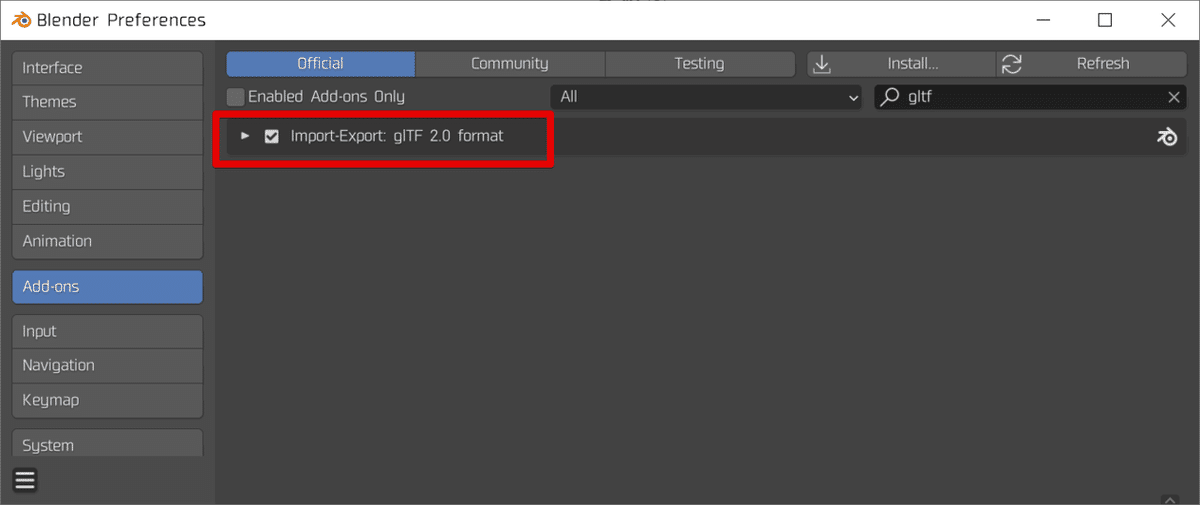Viewport: 1200px width, 505px height.
Task: Click the small scroll arrow at bottom right
Action: 1170,499
